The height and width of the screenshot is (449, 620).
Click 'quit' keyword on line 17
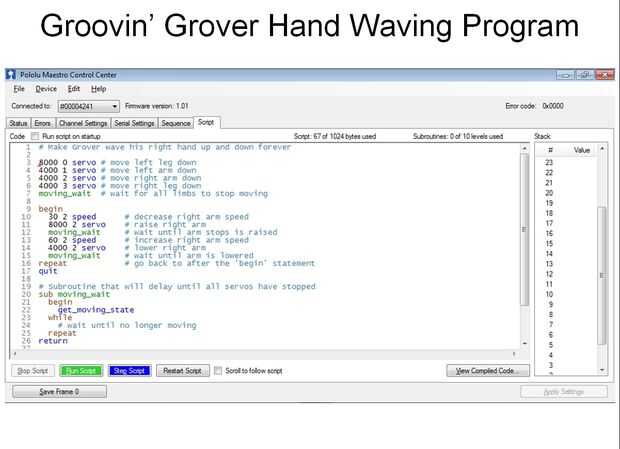click(48, 271)
